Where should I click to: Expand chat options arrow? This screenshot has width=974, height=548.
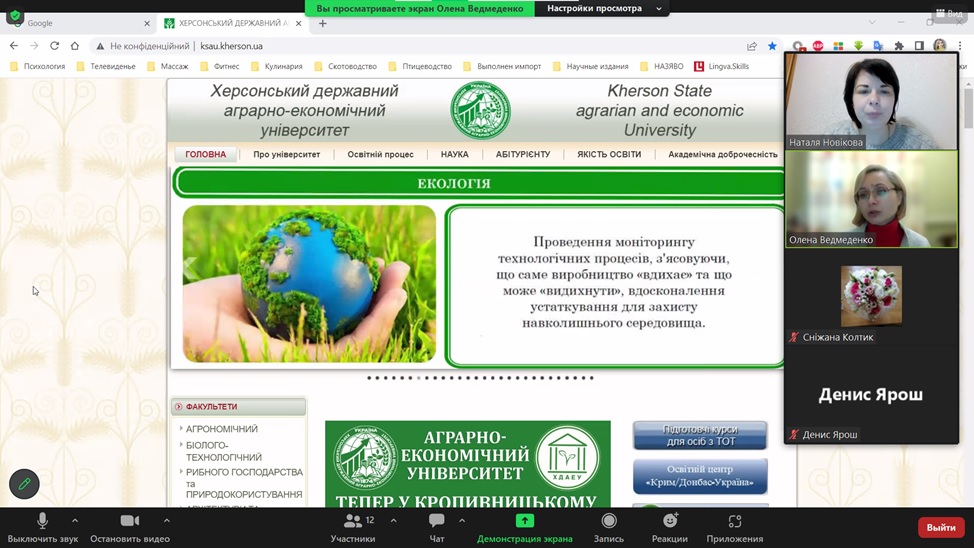click(x=462, y=521)
